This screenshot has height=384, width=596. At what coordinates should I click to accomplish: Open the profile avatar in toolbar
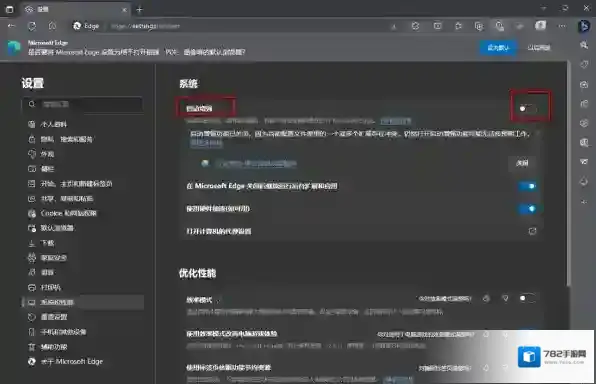tap(541, 25)
